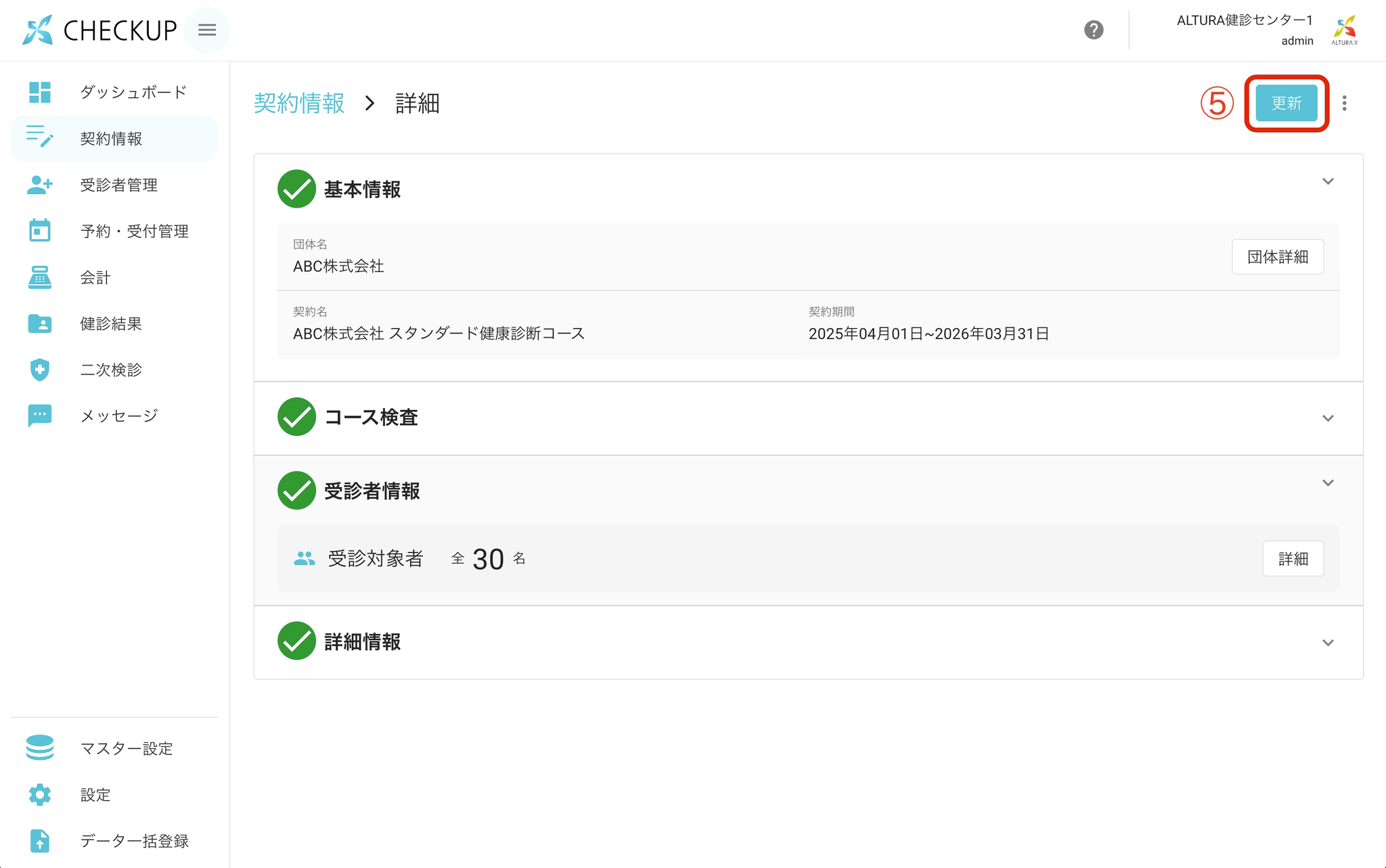Expand the 詳細情報 section chevron

pyautogui.click(x=1328, y=643)
